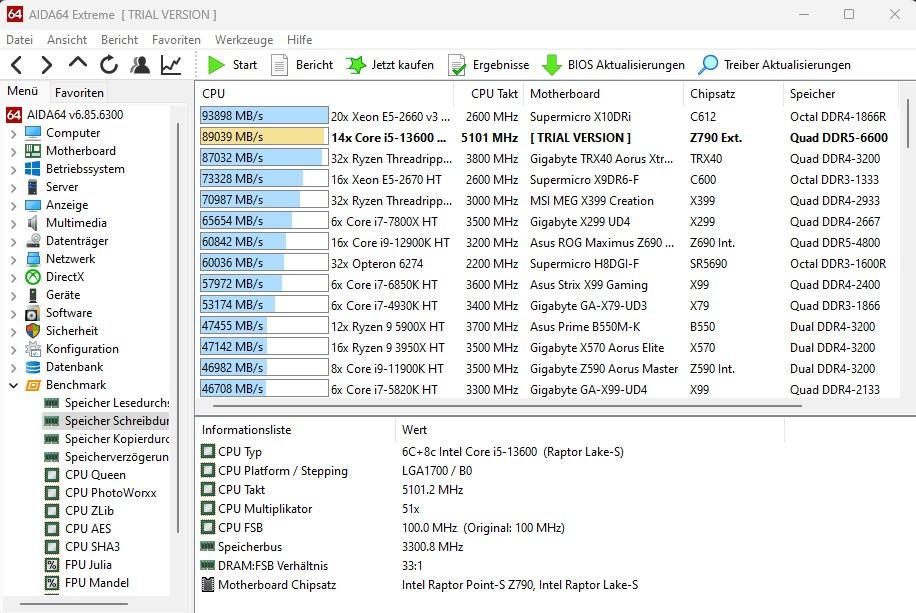Select the Computer monitor icon
Viewport: 916px width, 613px height.
coord(33,133)
